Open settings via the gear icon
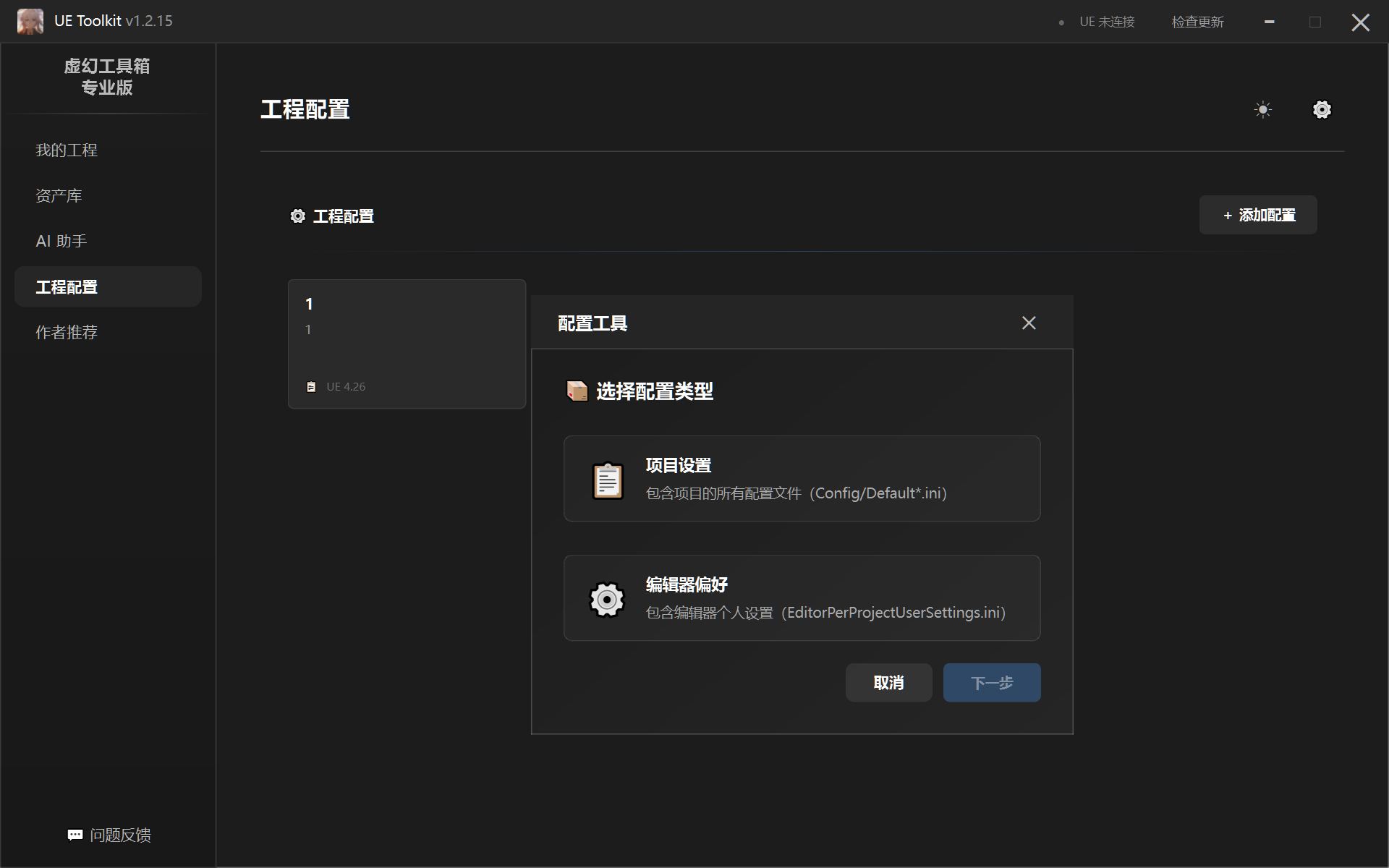 click(x=1322, y=110)
